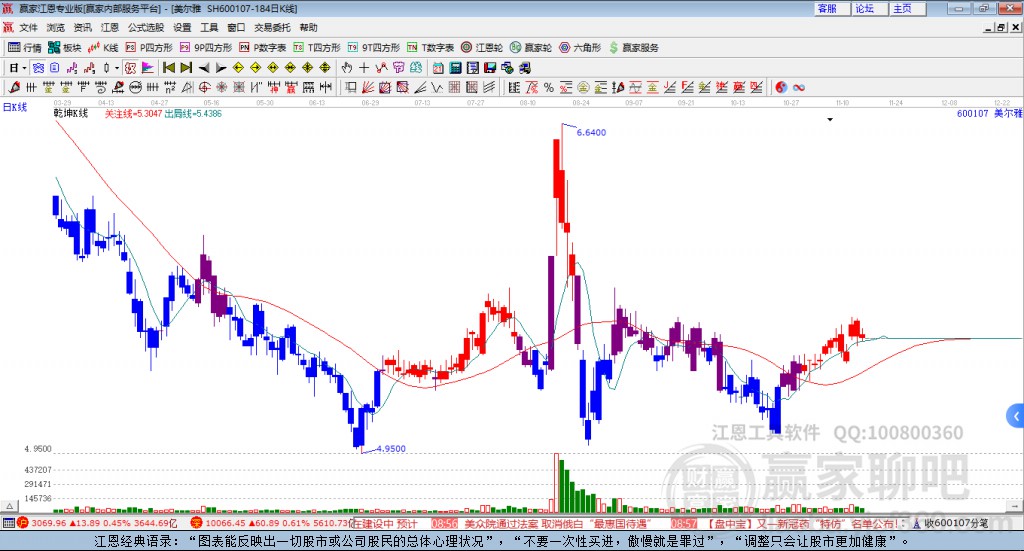This screenshot has width=1024, height=551.
Task: Click the 出局线=5.4386 label
Action: pos(193,114)
